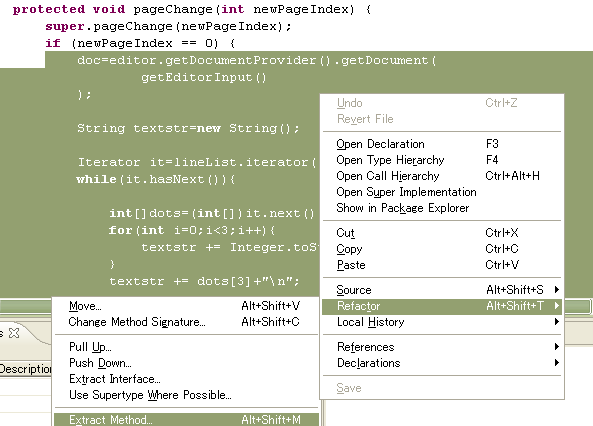Image resolution: width=593 pixels, height=426 pixels.
Task: Paste from the context menu
Action: click(x=442, y=264)
